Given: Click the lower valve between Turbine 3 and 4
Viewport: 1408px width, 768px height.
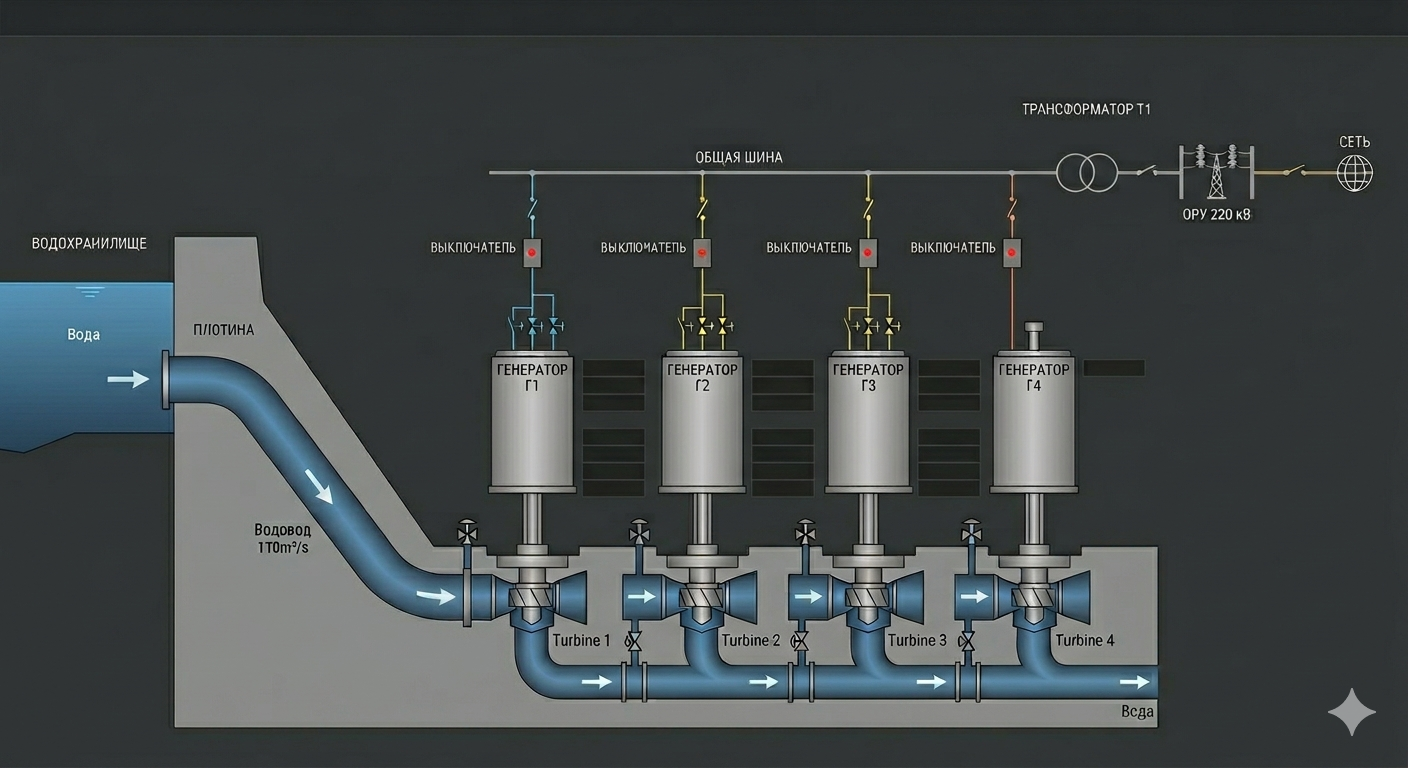Looking at the screenshot, I should coord(967,641).
